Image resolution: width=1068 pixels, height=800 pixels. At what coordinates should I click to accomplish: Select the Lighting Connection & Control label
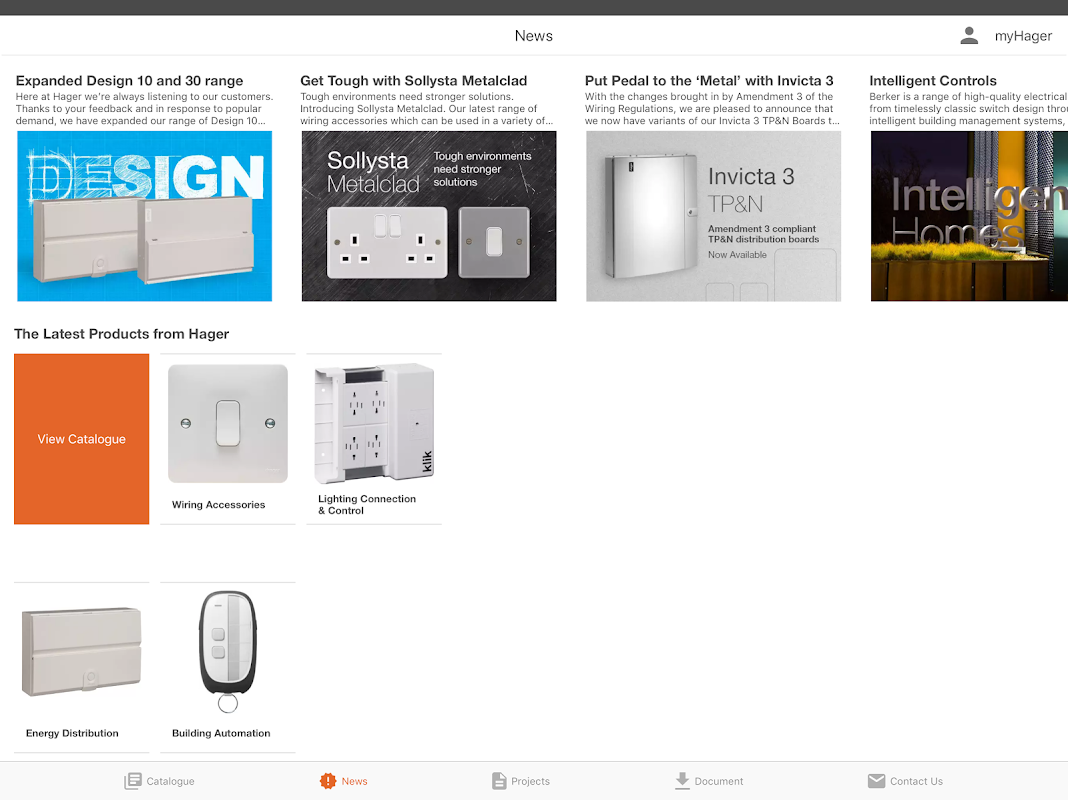click(x=366, y=505)
